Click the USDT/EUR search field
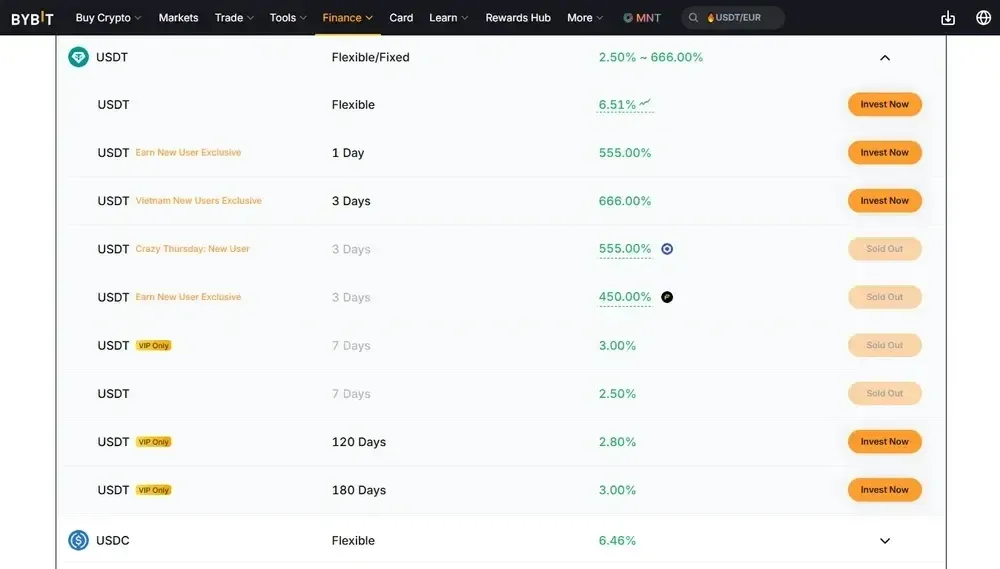Image resolution: width=1000 pixels, height=569 pixels. pyautogui.click(x=733, y=18)
